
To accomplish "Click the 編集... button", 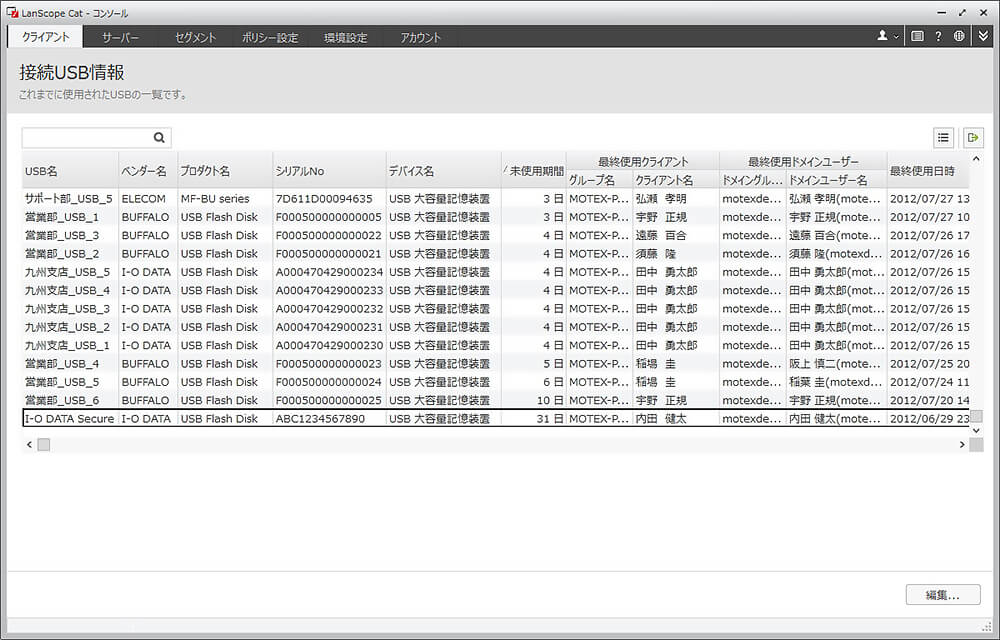I will pyautogui.click(x=943, y=595).
